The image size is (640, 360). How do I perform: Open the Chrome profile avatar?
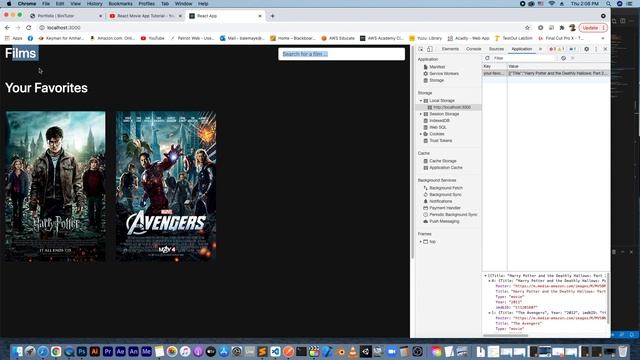pyautogui.click(x=572, y=28)
